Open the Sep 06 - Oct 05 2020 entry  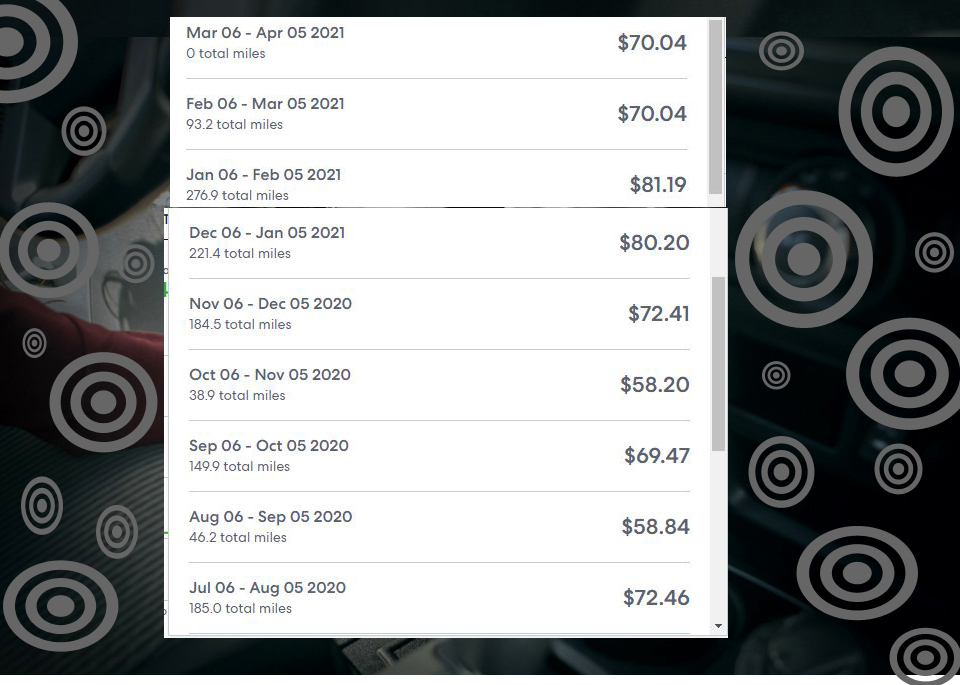tap(439, 456)
